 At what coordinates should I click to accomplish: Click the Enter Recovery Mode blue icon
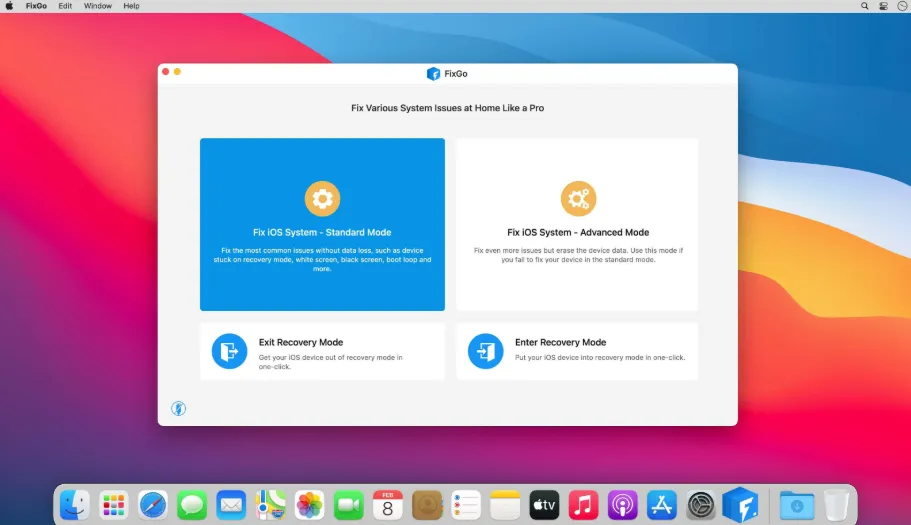pos(486,351)
